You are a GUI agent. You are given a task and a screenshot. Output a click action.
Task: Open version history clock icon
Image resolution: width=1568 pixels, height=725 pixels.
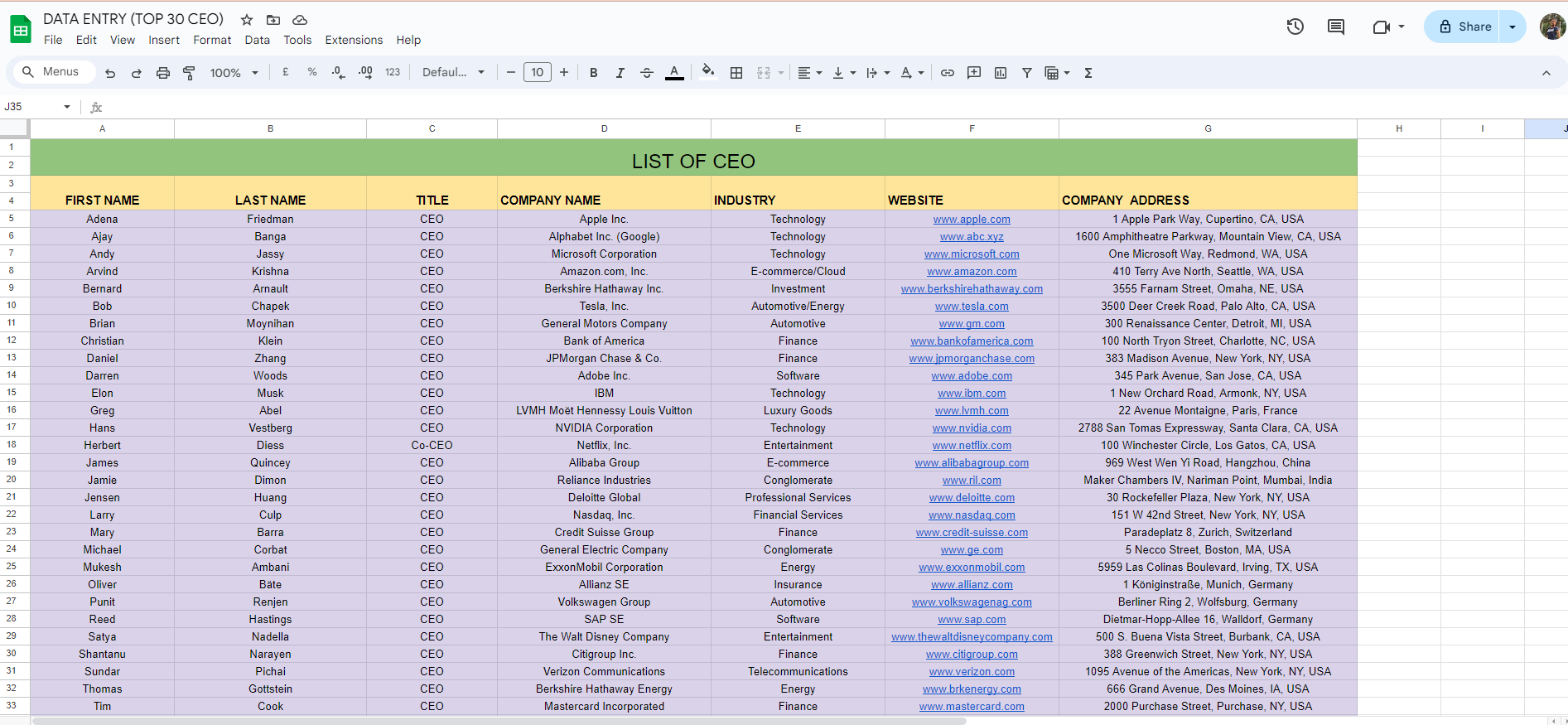click(x=1295, y=27)
